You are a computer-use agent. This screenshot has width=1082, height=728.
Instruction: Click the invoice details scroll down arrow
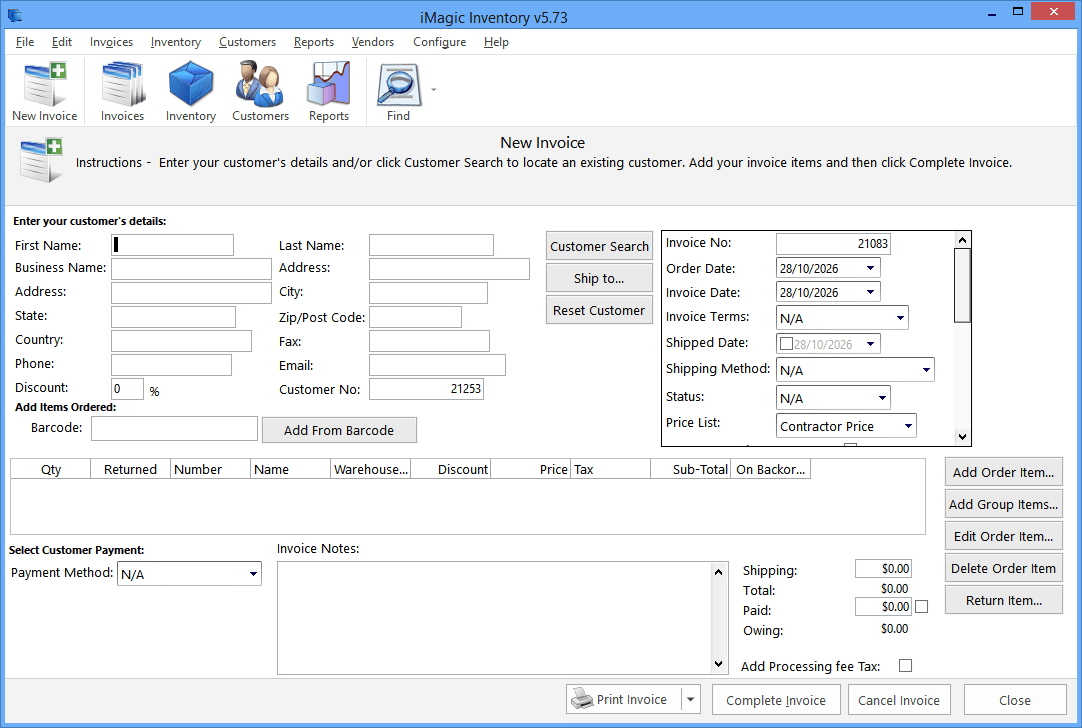(x=962, y=437)
